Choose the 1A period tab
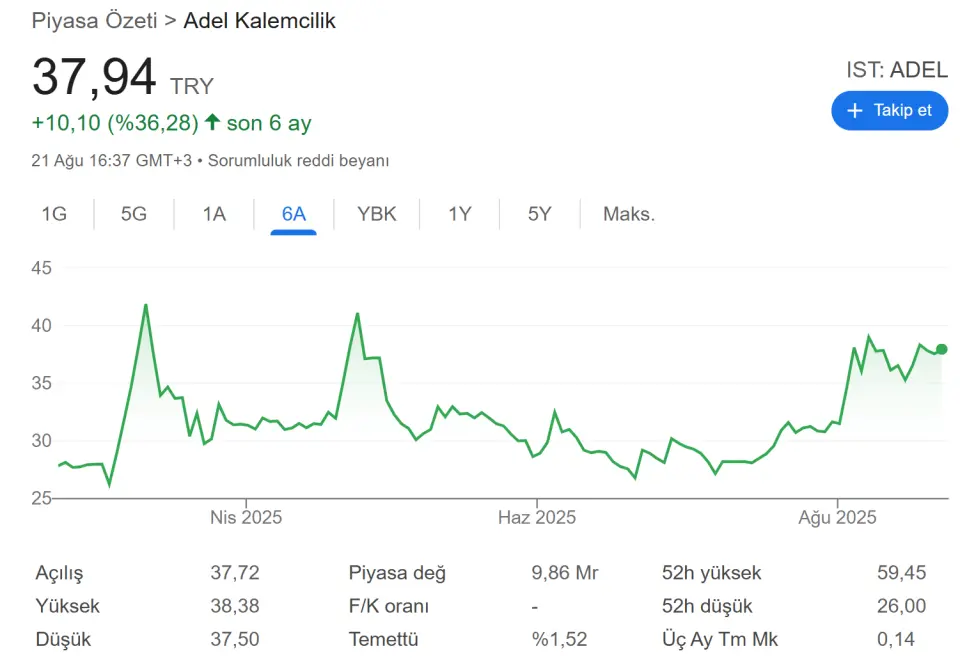960x658 pixels. coord(214,214)
